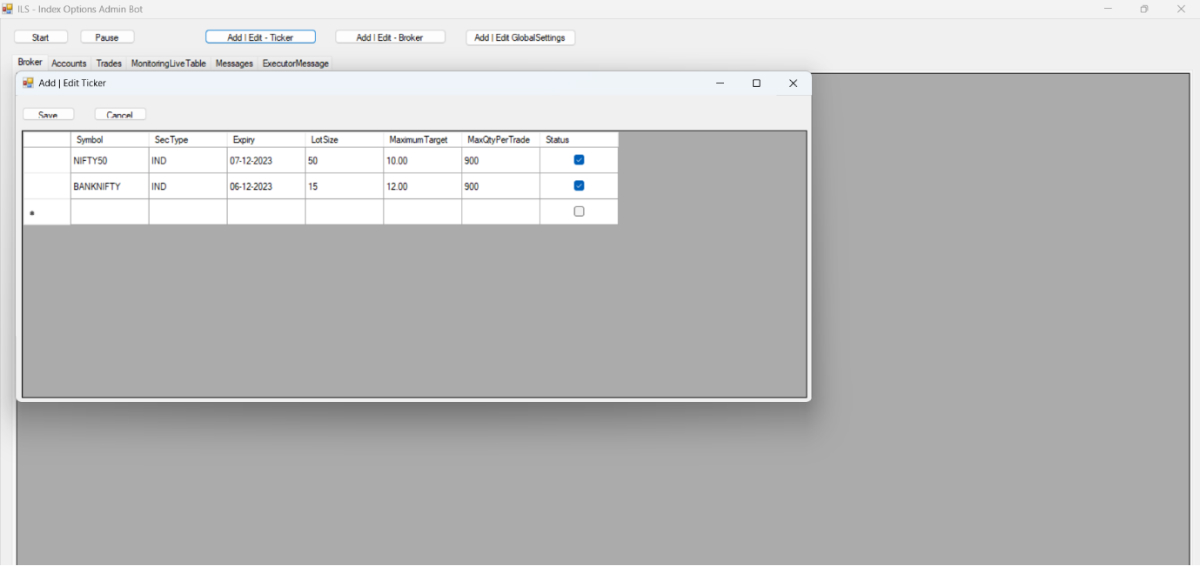Click the empty Symbol cell in the new row
The width and height of the screenshot is (1200, 566).
(110, 212)
